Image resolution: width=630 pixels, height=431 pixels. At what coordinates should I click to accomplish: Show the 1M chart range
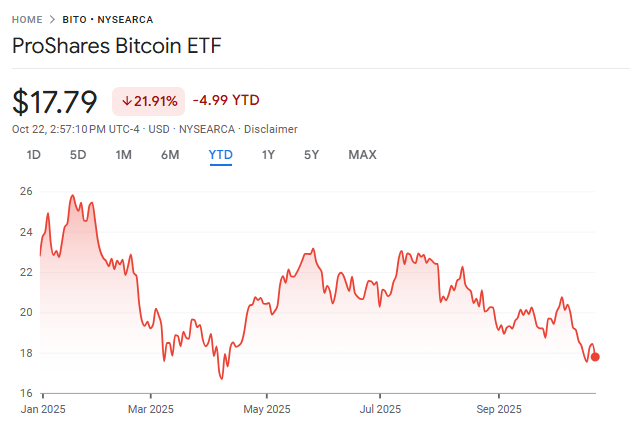point(124,155)
